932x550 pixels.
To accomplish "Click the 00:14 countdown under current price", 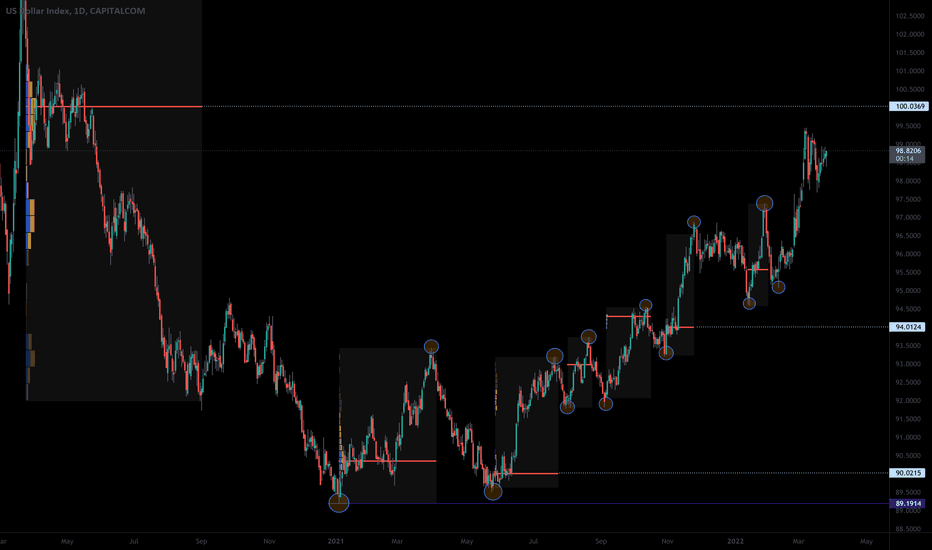I will point(905,159).
